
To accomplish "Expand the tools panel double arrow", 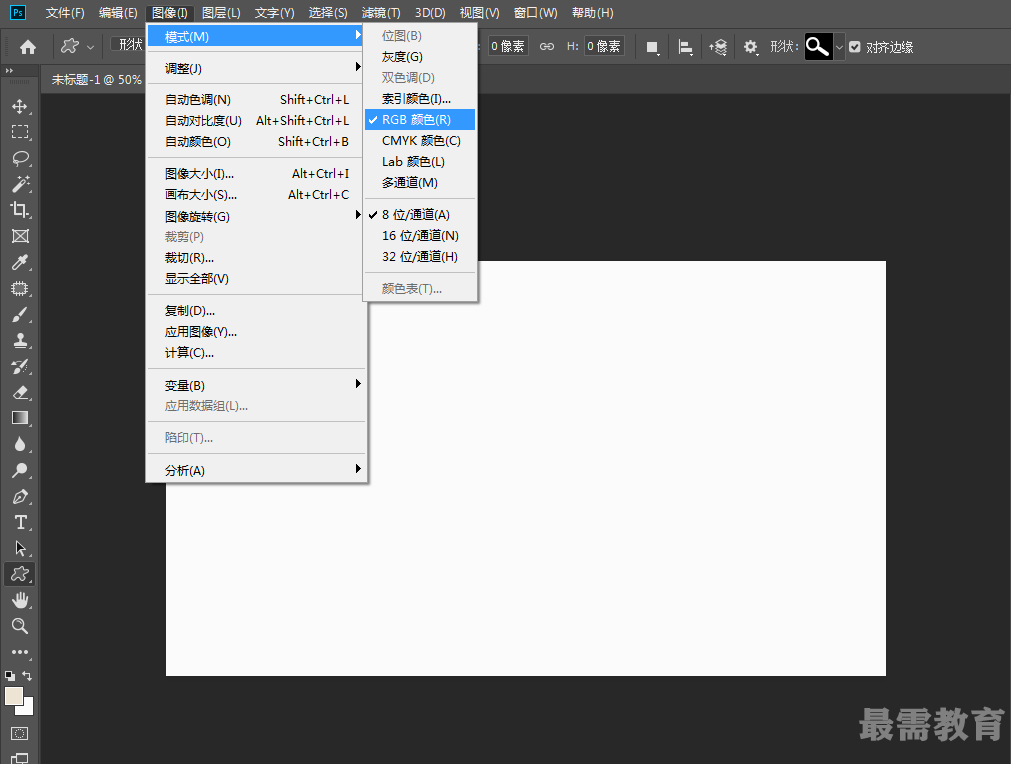I will click(x=9, y=70).
